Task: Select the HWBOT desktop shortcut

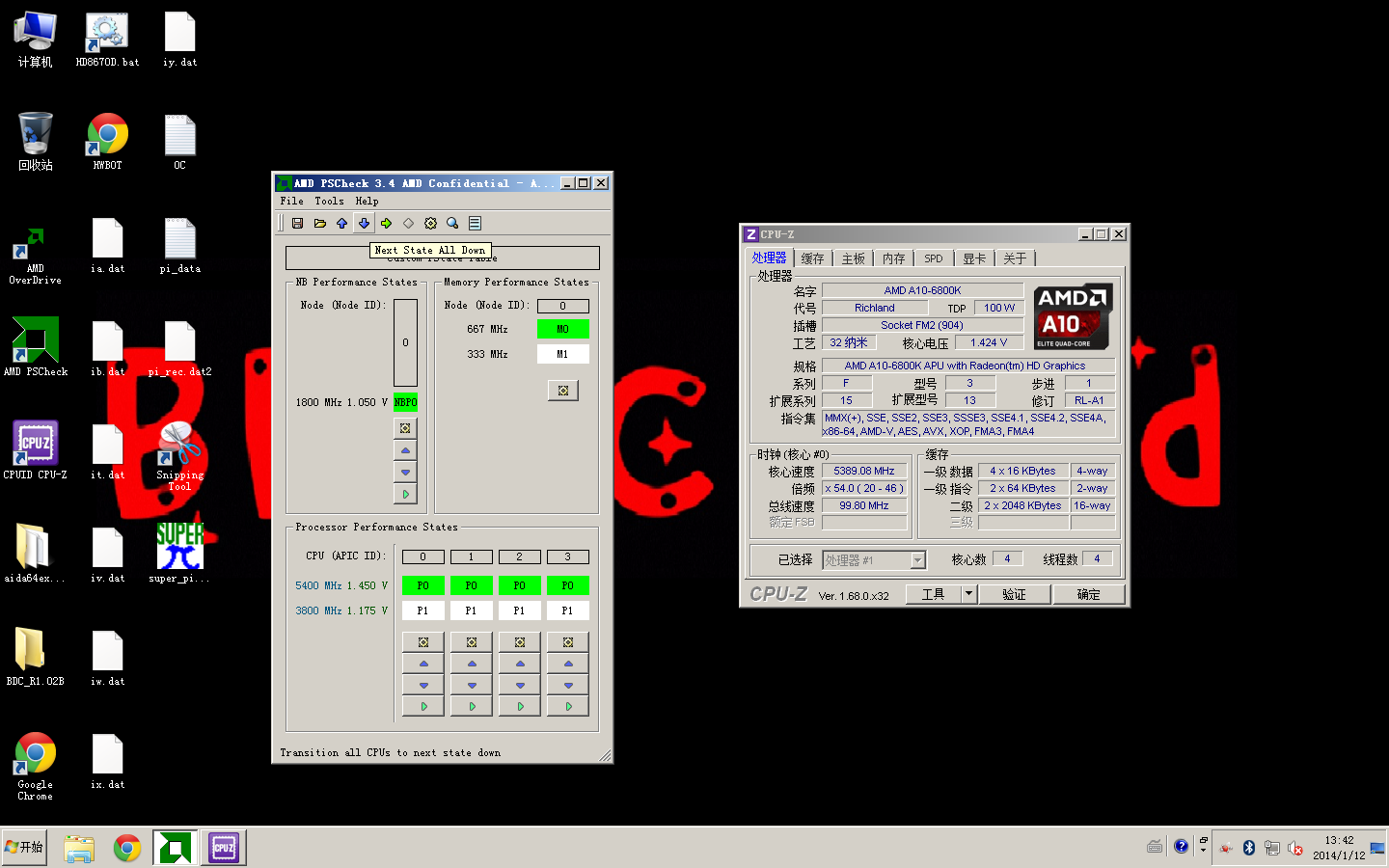Action: tap(107, 142)
